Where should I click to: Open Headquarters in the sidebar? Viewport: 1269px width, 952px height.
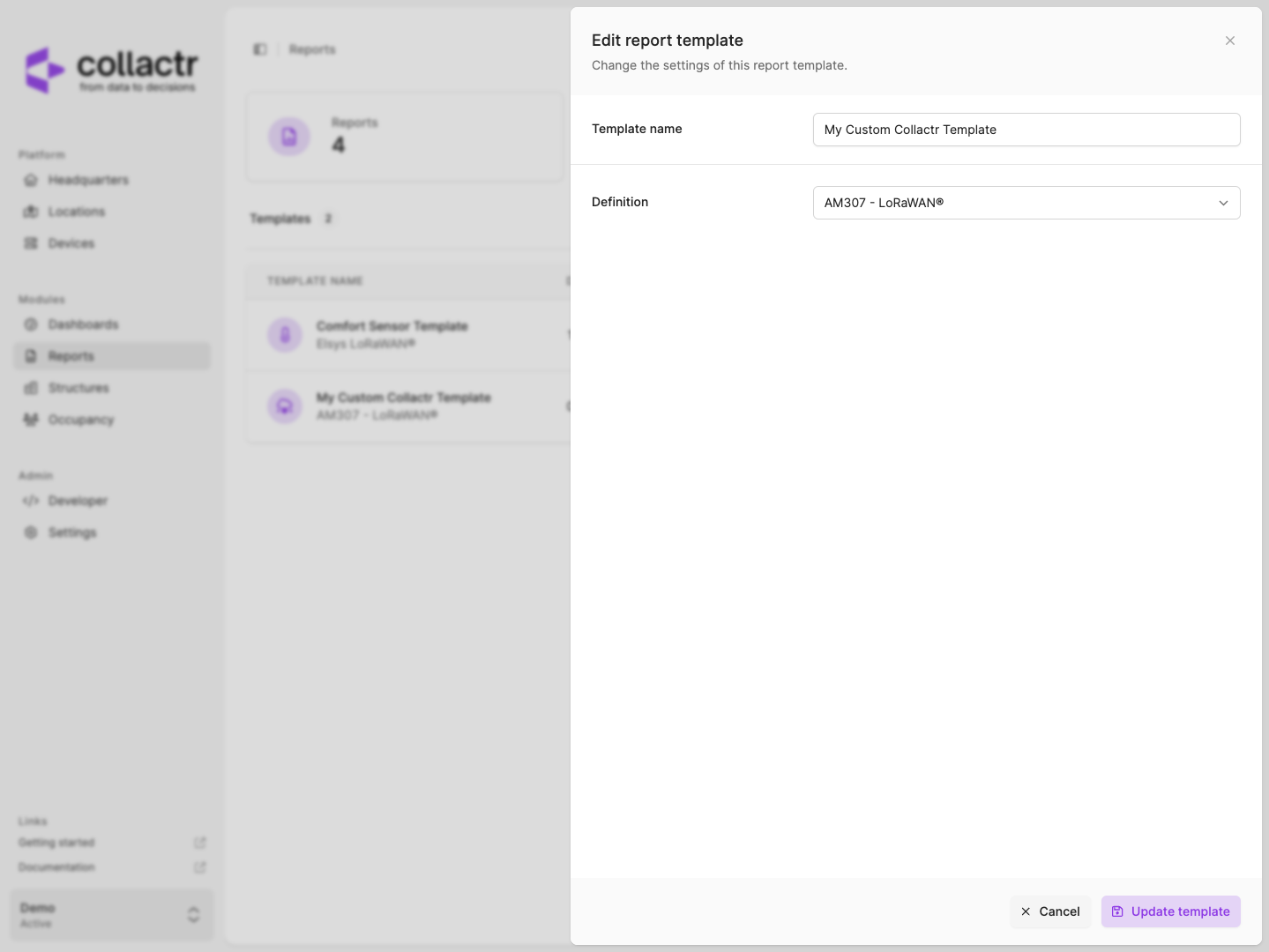(112, 180)
